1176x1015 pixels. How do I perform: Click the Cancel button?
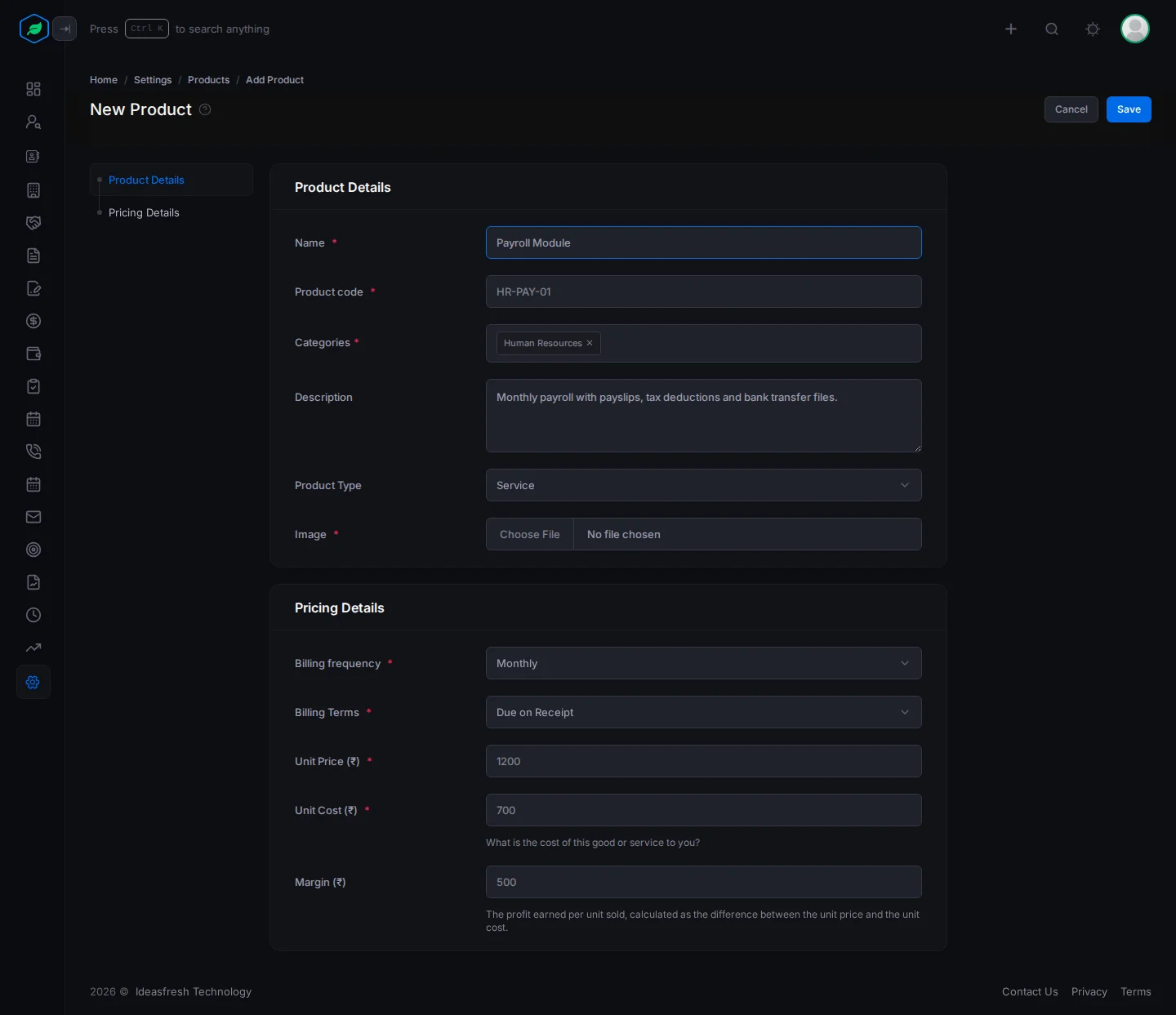[1071, 109]
